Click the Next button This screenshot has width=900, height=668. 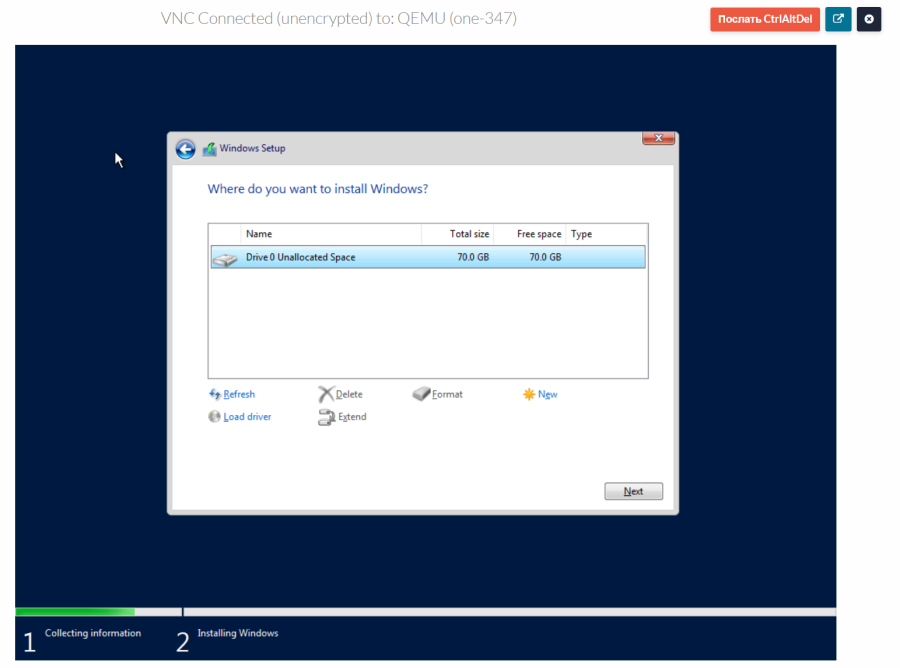(x=633, y=491)
